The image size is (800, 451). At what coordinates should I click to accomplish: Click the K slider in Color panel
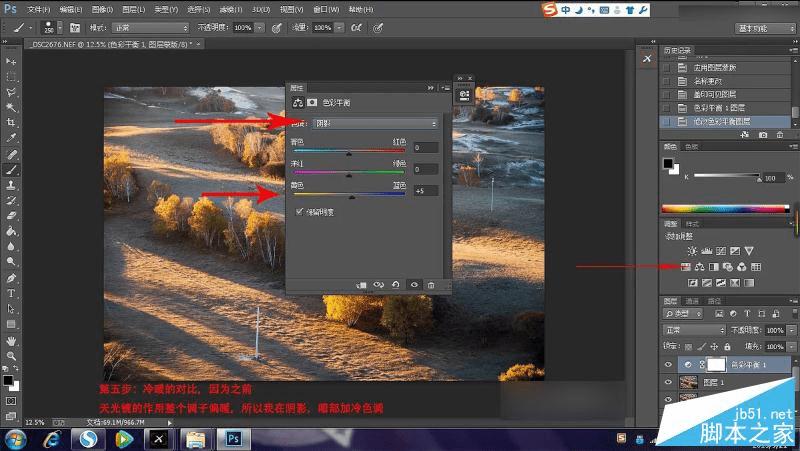point(727,176)
